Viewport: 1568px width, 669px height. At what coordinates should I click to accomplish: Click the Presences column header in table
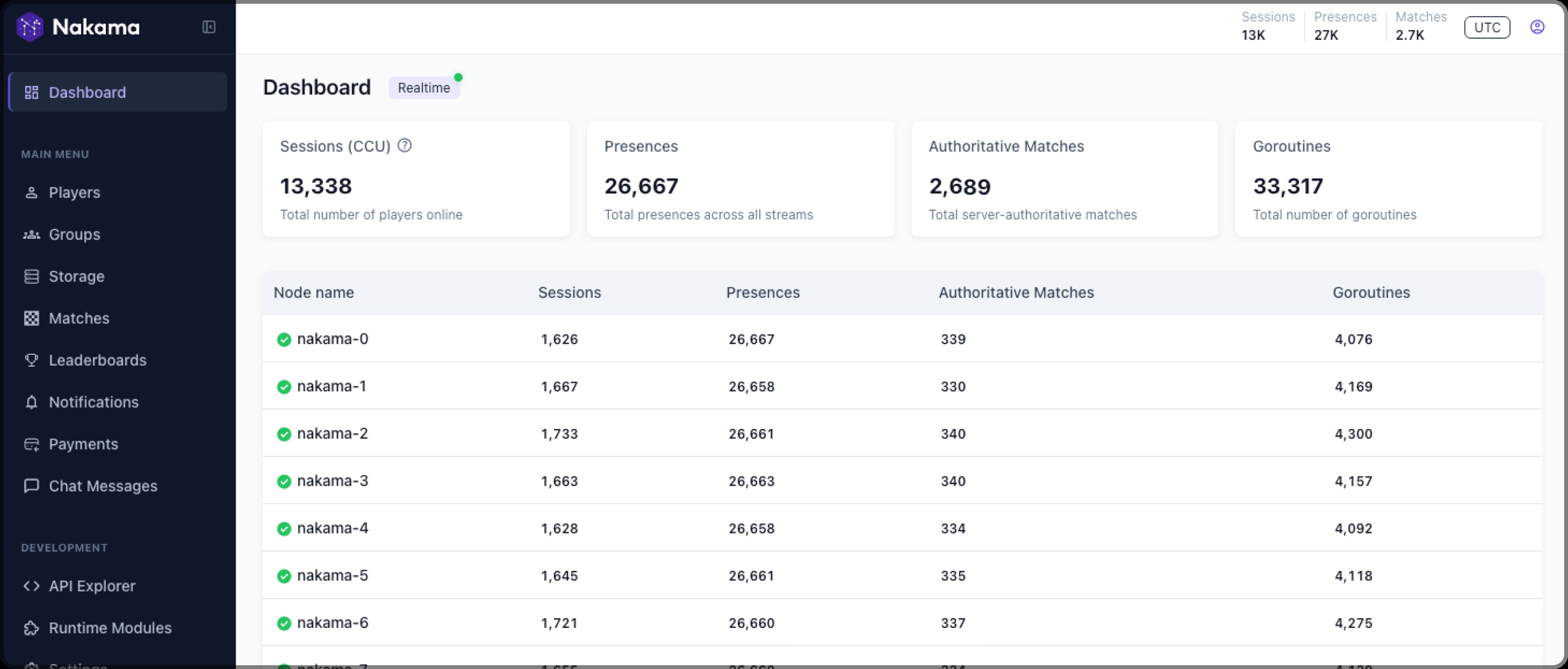(x=763, y=293)
